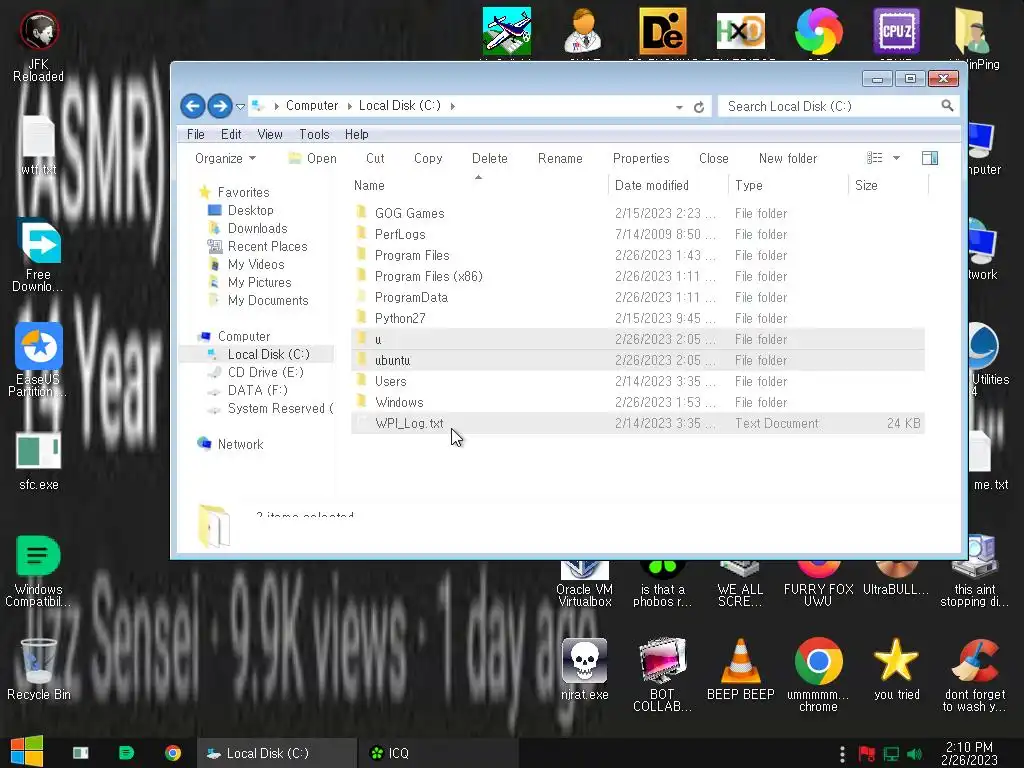Expand arrow after Local Disk (C:) breadcrumb
1024x768 pixels.
pyautogui.click(x=453, y=106)
